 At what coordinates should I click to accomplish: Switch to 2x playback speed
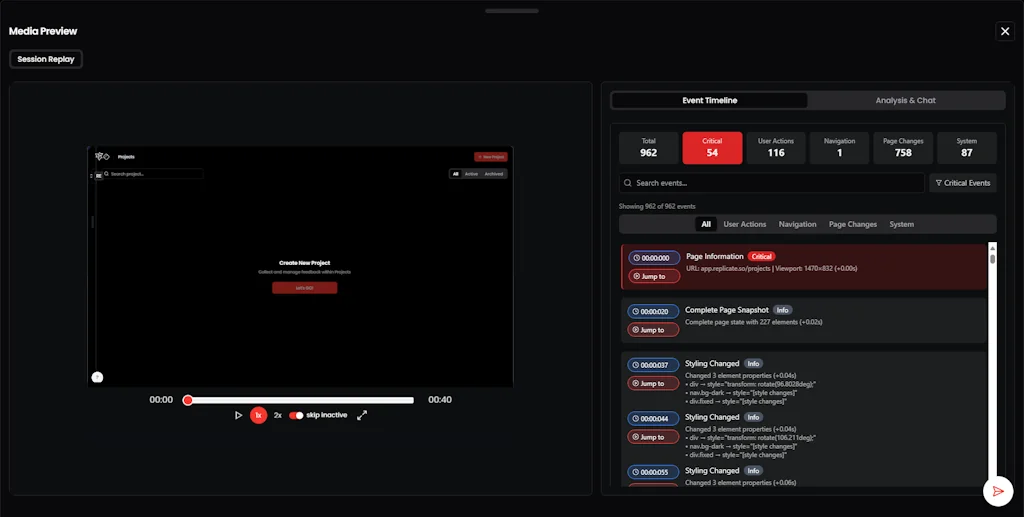(x=278, y=415)
